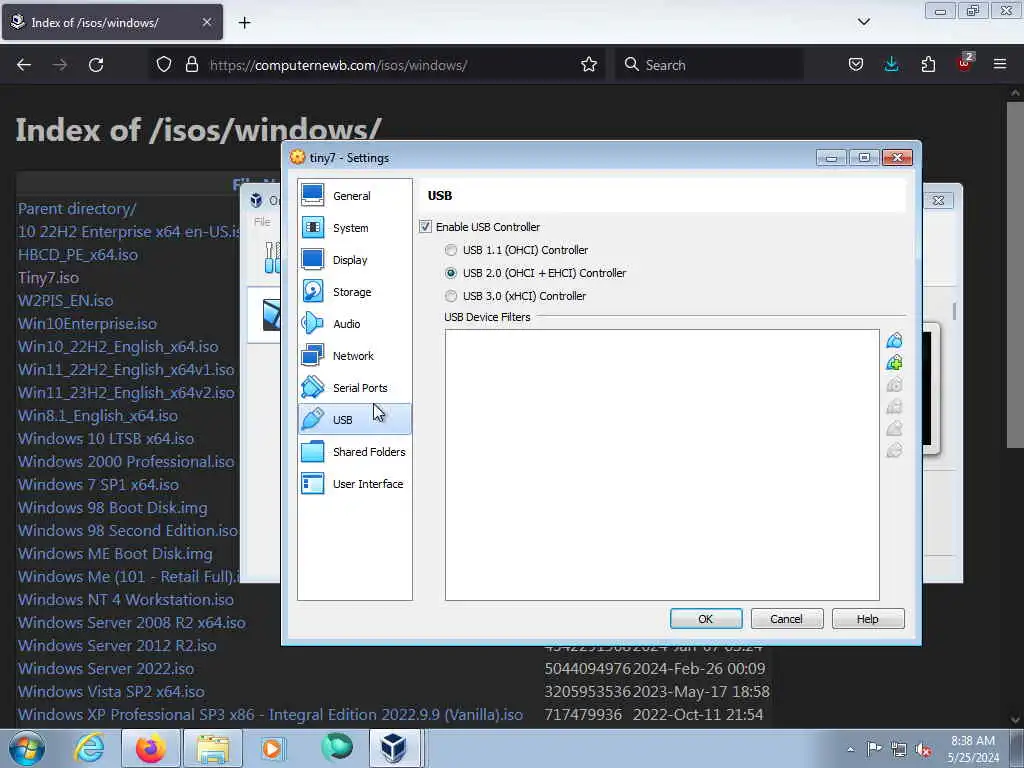This screenshot has width=1024, height=768.
Task: Open the Network settings category
Action: [x=355, y=356]
